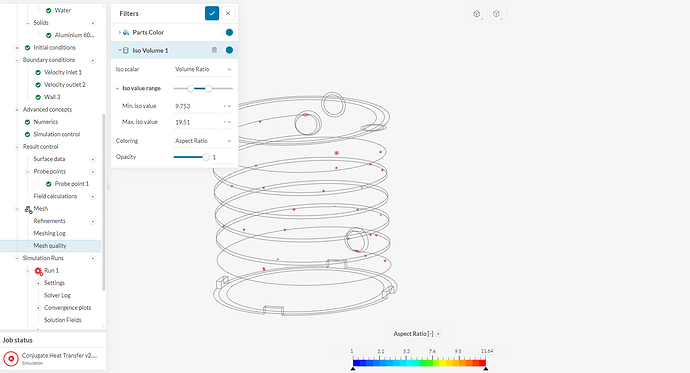Click the Aspect Ratio color scale bar
The width and height of the screenshot is (690, 373).
click(419, 363)
